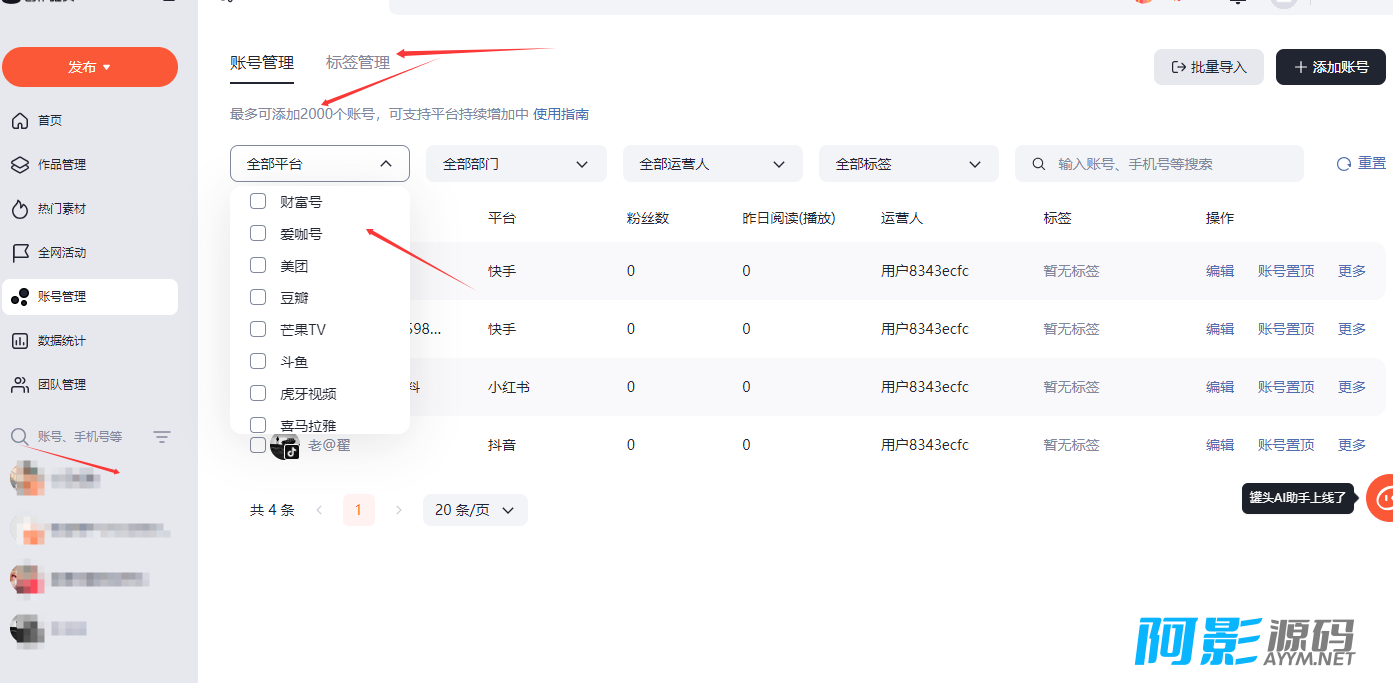The width and height of the screenshot is (1393, 683).
Task: Open 作品管理 layers icon
Action: click(x=19, y=165)
